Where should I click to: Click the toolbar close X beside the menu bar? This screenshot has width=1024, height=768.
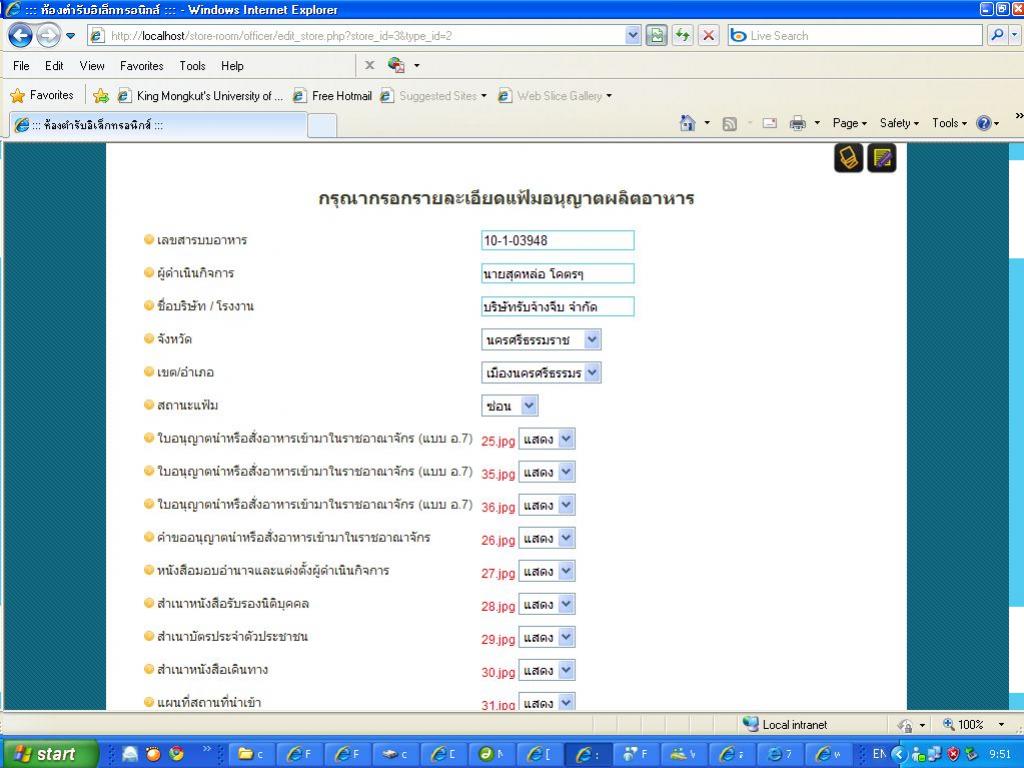tap(370, 65)
